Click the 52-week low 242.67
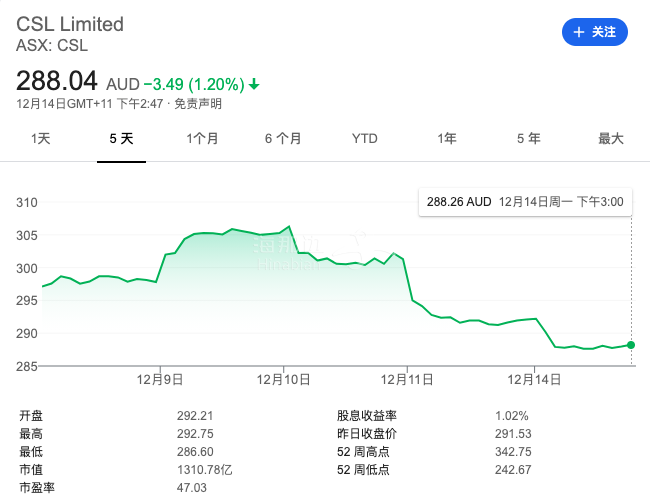Image resolution: width=650 pixels, height=502 pixels. [x=513, y=470]
